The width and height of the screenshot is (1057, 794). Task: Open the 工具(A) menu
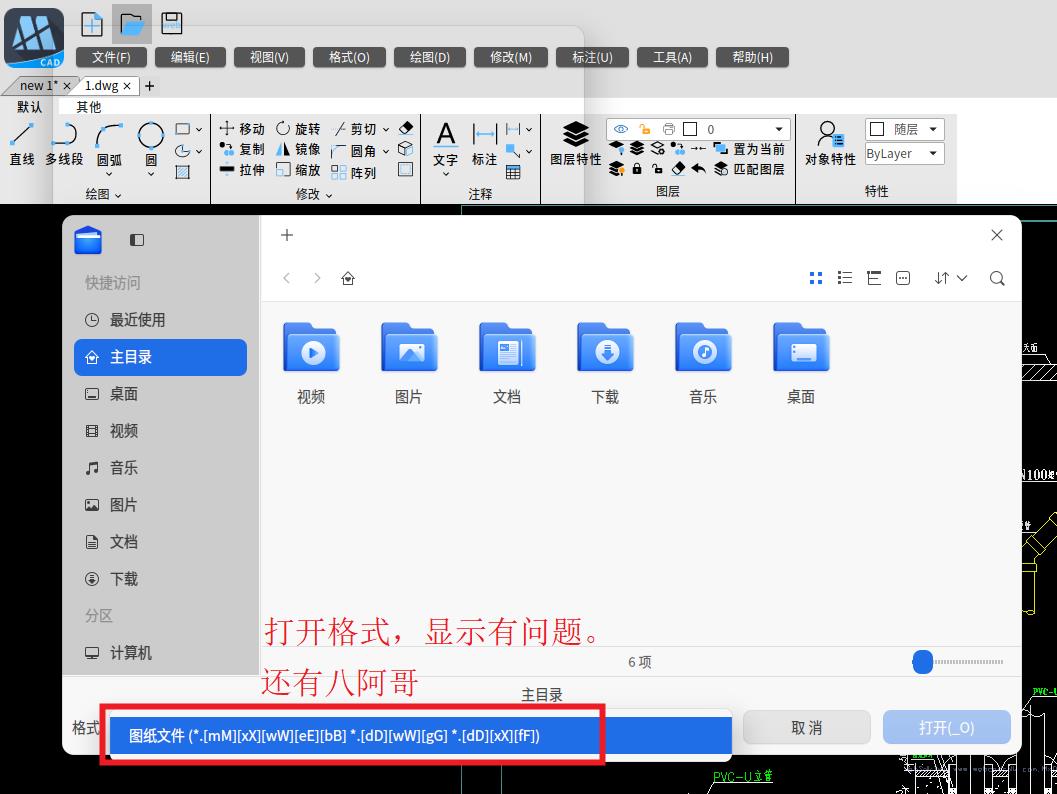click(673, 57)
